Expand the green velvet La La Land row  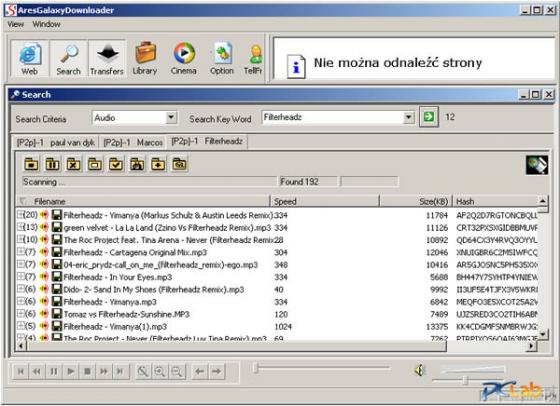click(x=20, y=227)
